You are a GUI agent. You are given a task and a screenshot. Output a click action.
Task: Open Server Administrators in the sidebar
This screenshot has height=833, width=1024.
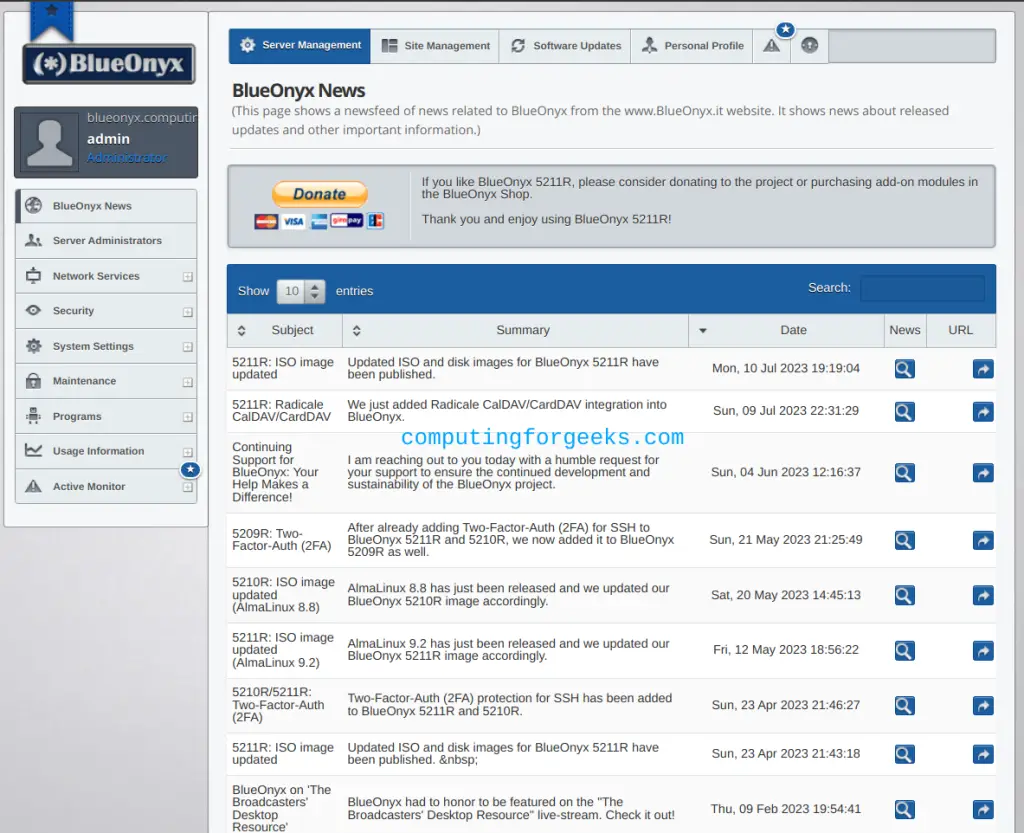pos(106,240)
